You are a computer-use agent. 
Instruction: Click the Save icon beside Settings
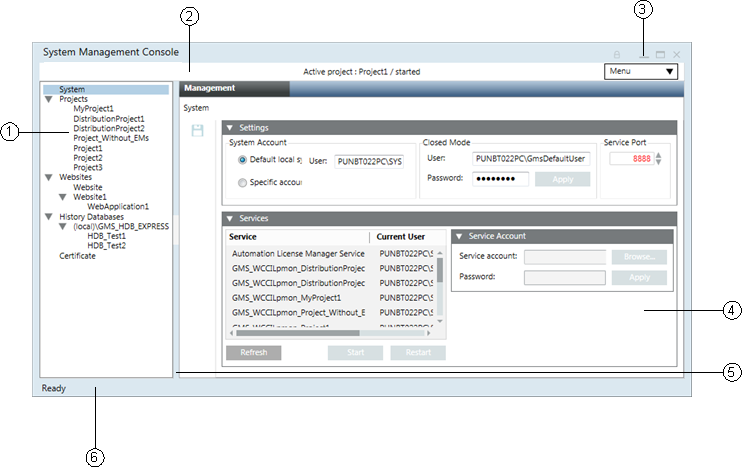click(197, 130)
